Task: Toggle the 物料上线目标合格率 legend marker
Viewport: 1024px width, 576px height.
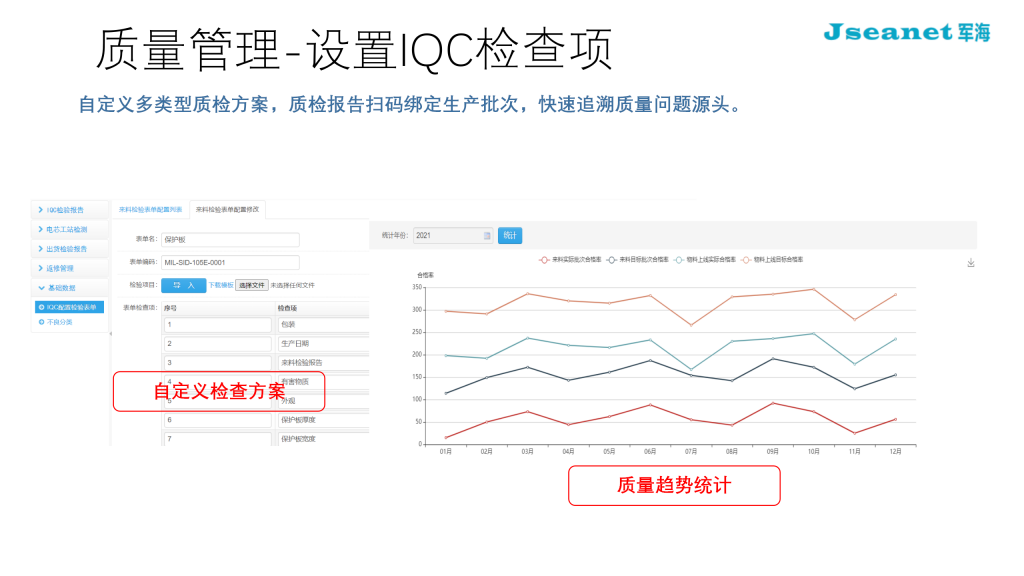Action: 745,259
